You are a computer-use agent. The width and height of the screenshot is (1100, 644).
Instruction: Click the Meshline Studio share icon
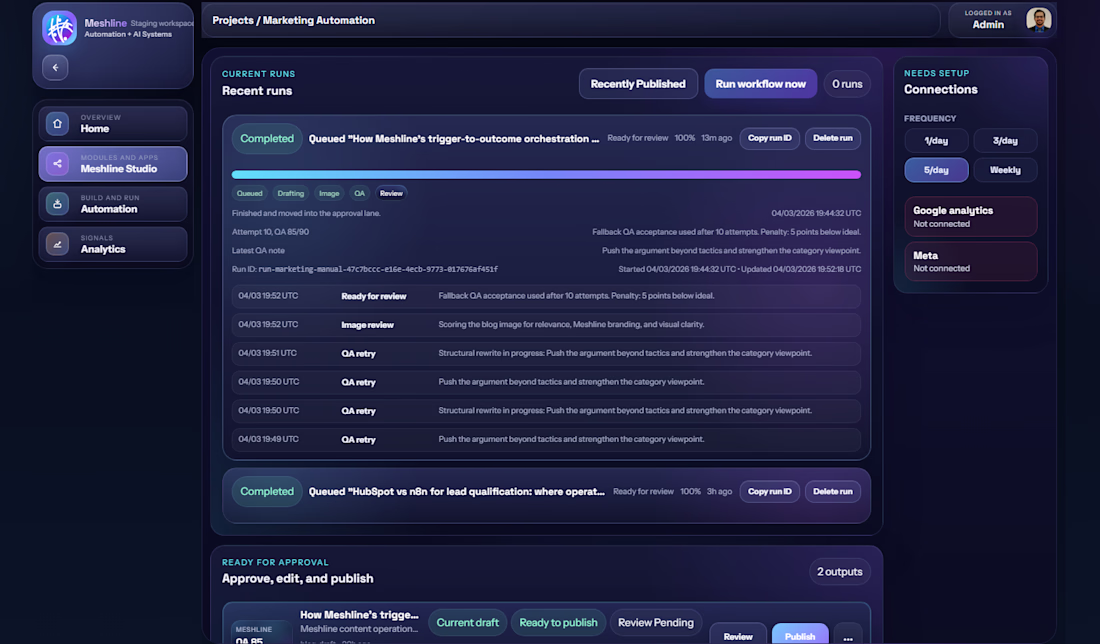(x=58, y=163)
